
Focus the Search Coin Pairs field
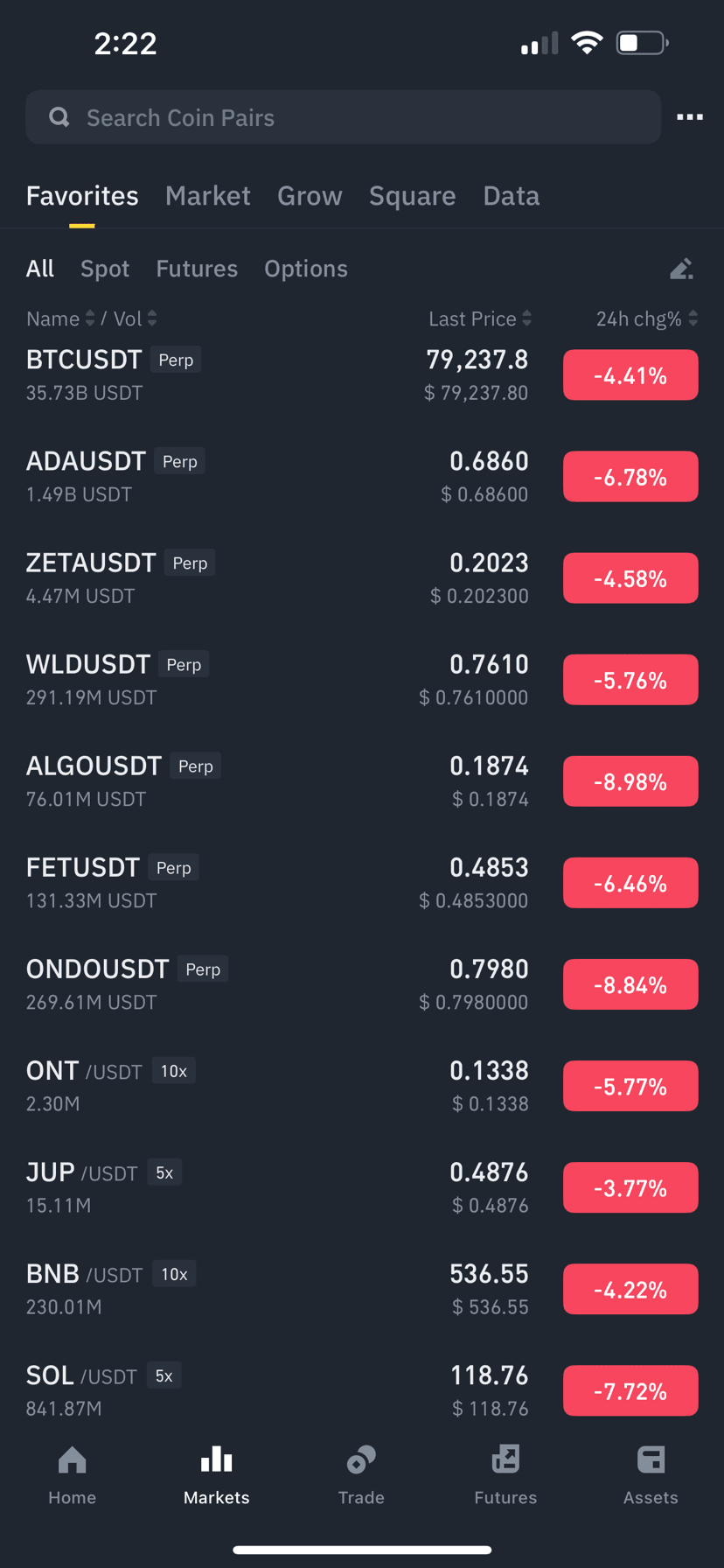(343, 117)
